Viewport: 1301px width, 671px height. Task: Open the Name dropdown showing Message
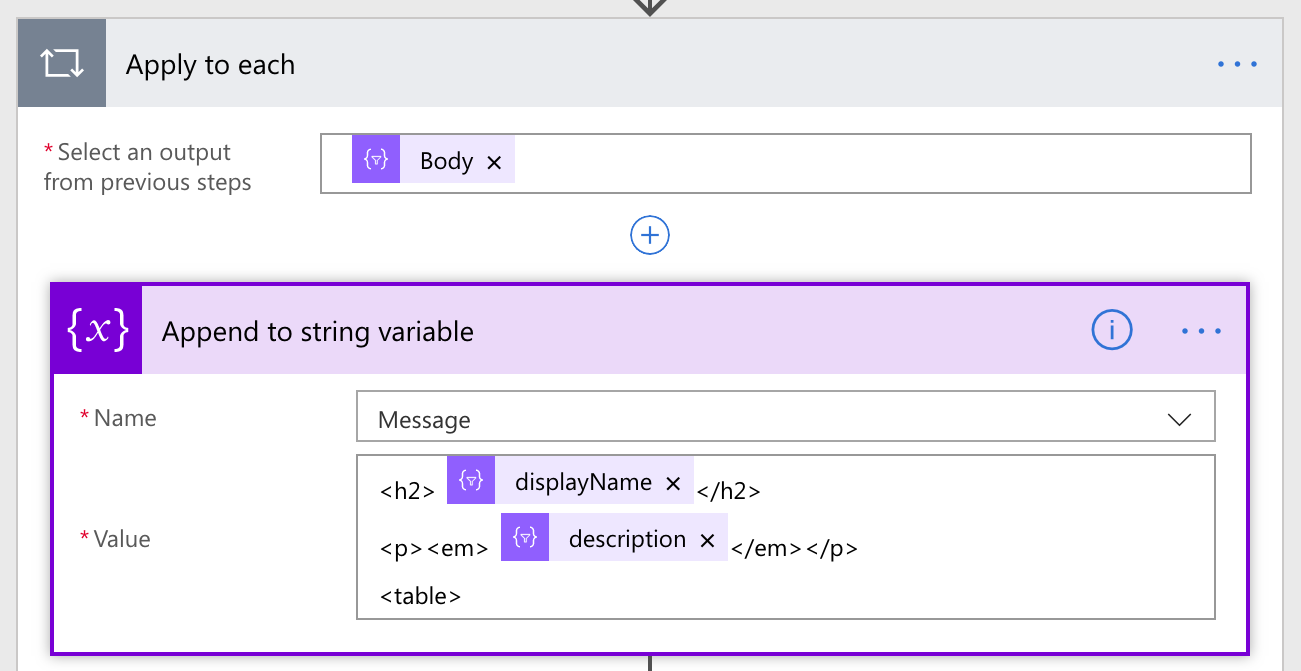click(x=770, y=420)
